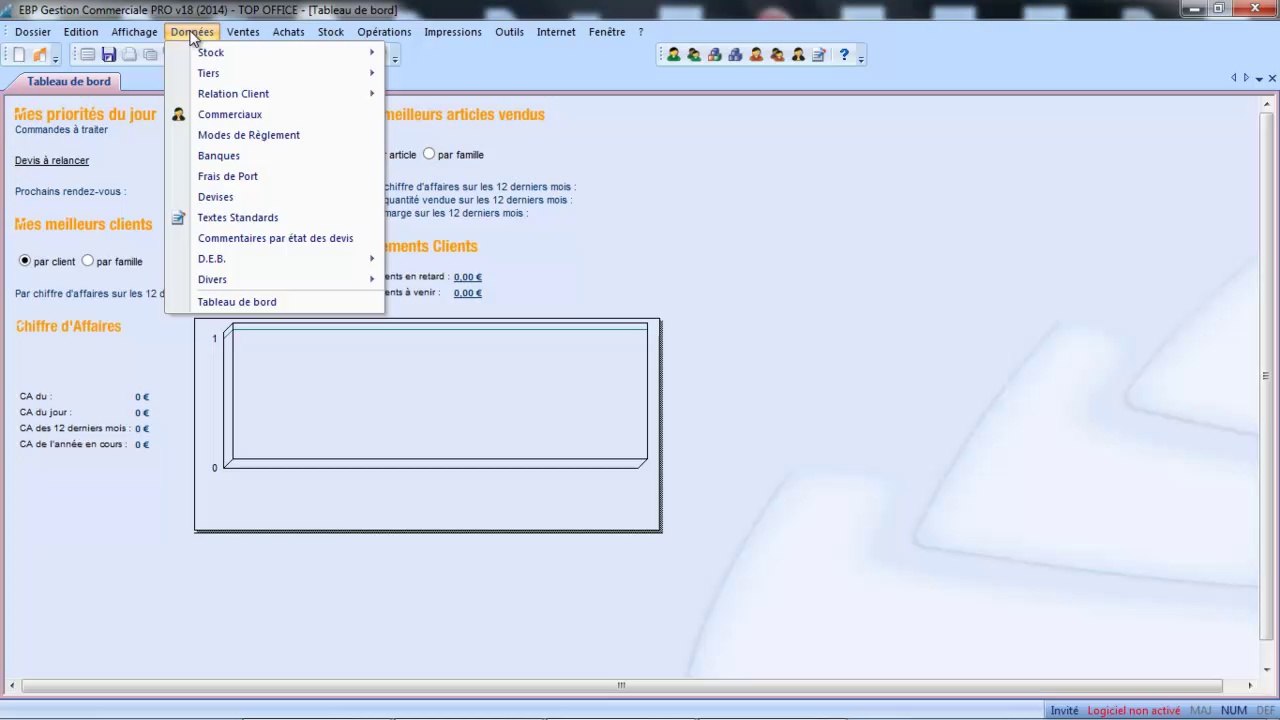Open client families with the green group icon

(694, 55)
